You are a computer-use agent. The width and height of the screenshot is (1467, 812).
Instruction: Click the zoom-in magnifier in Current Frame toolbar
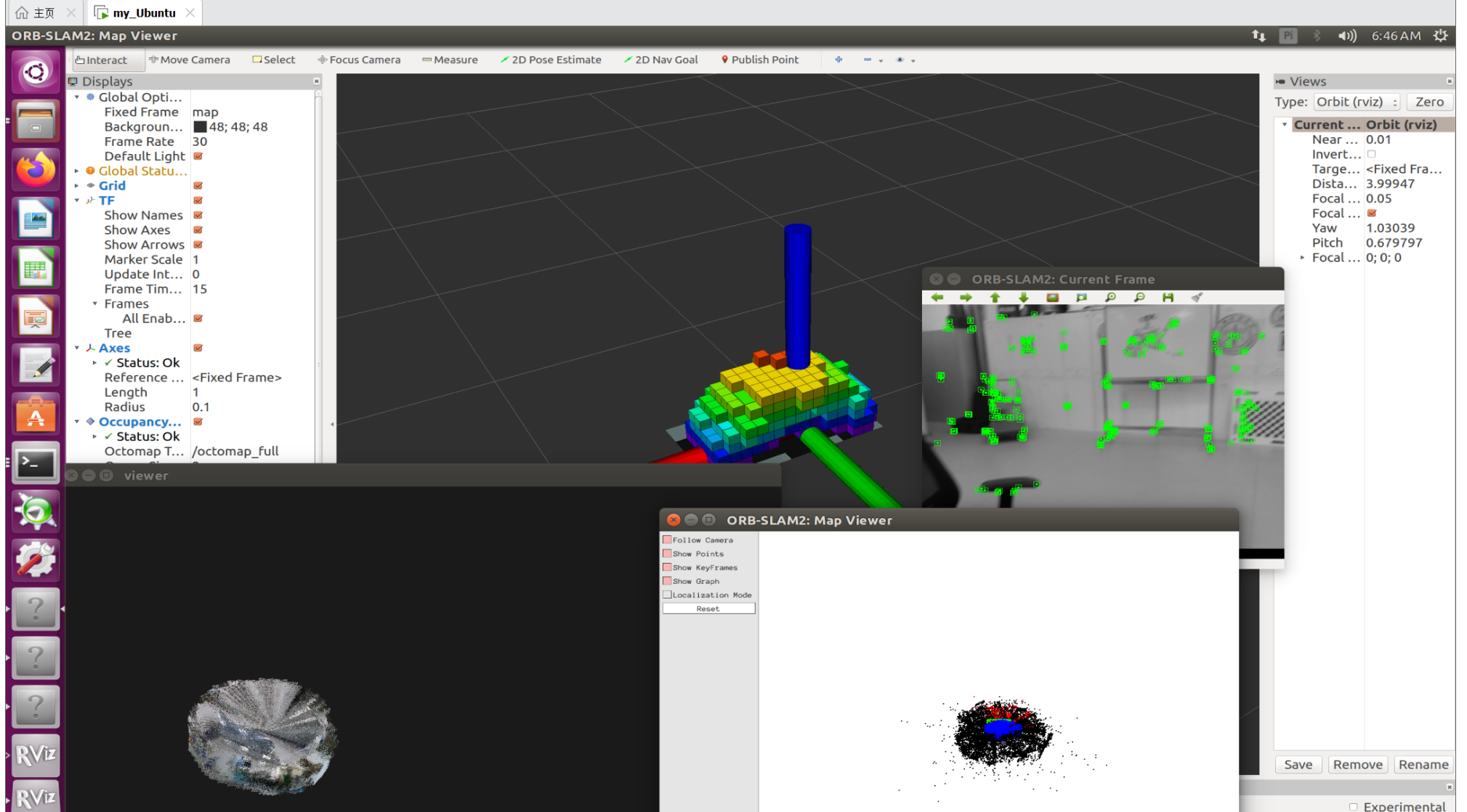coord(1112,297)
